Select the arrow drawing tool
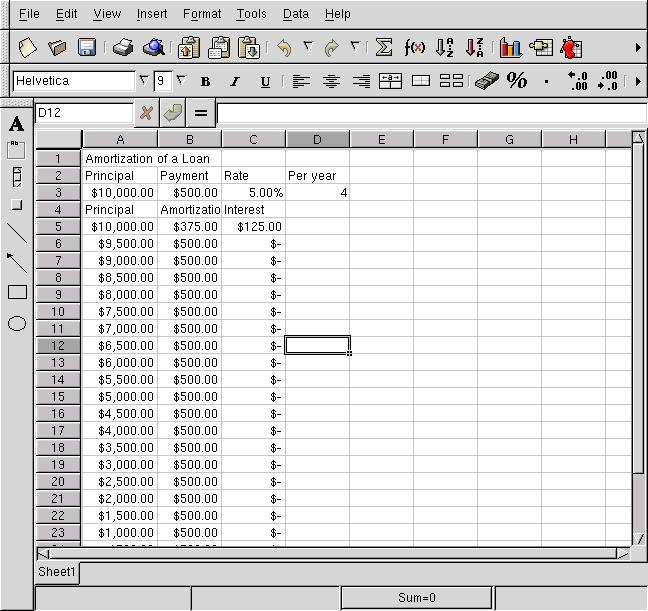Screen dimensions: 648x611 click(17, 263)
